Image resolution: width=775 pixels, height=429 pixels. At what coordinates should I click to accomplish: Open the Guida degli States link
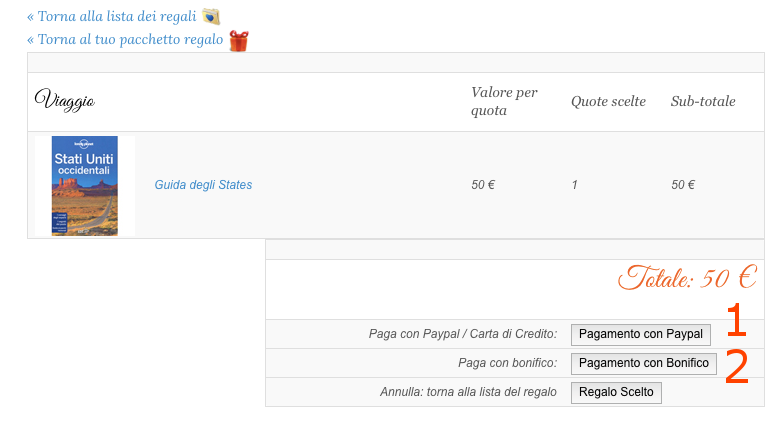click(203, 185)
